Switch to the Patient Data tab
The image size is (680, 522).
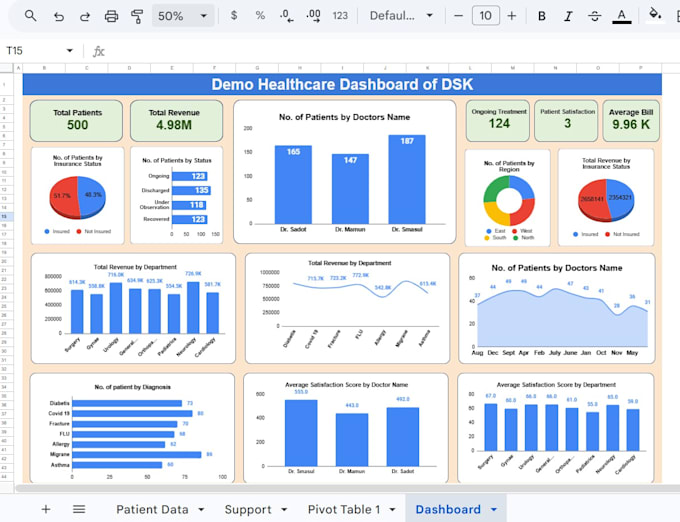point(152,509)
